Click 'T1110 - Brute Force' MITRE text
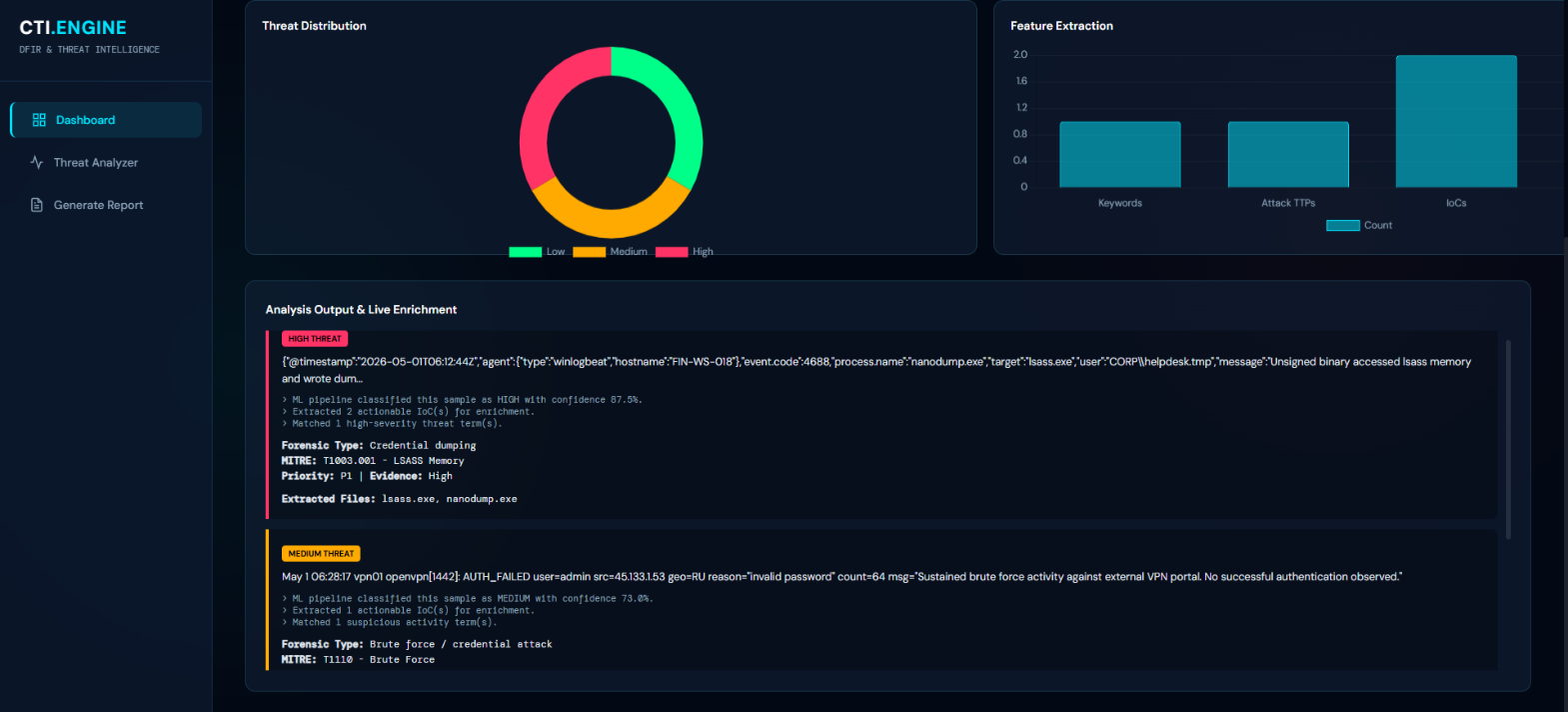 [379, 660]
